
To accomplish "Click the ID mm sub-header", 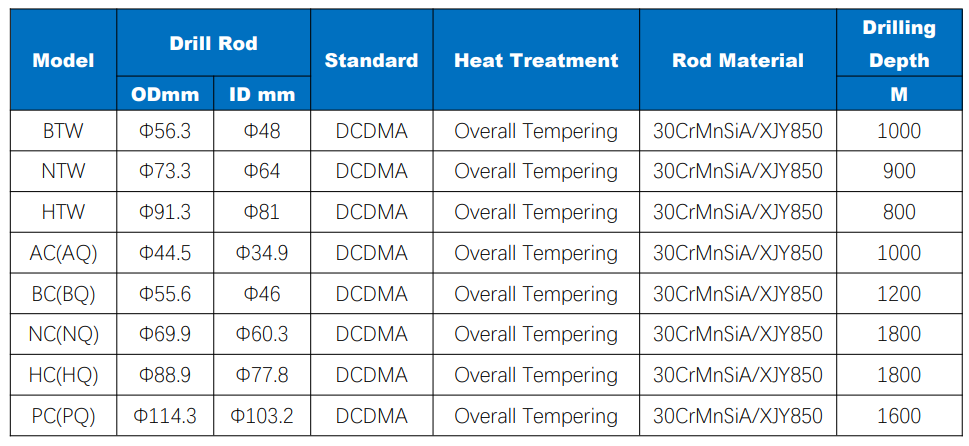I will pos(262,94).
